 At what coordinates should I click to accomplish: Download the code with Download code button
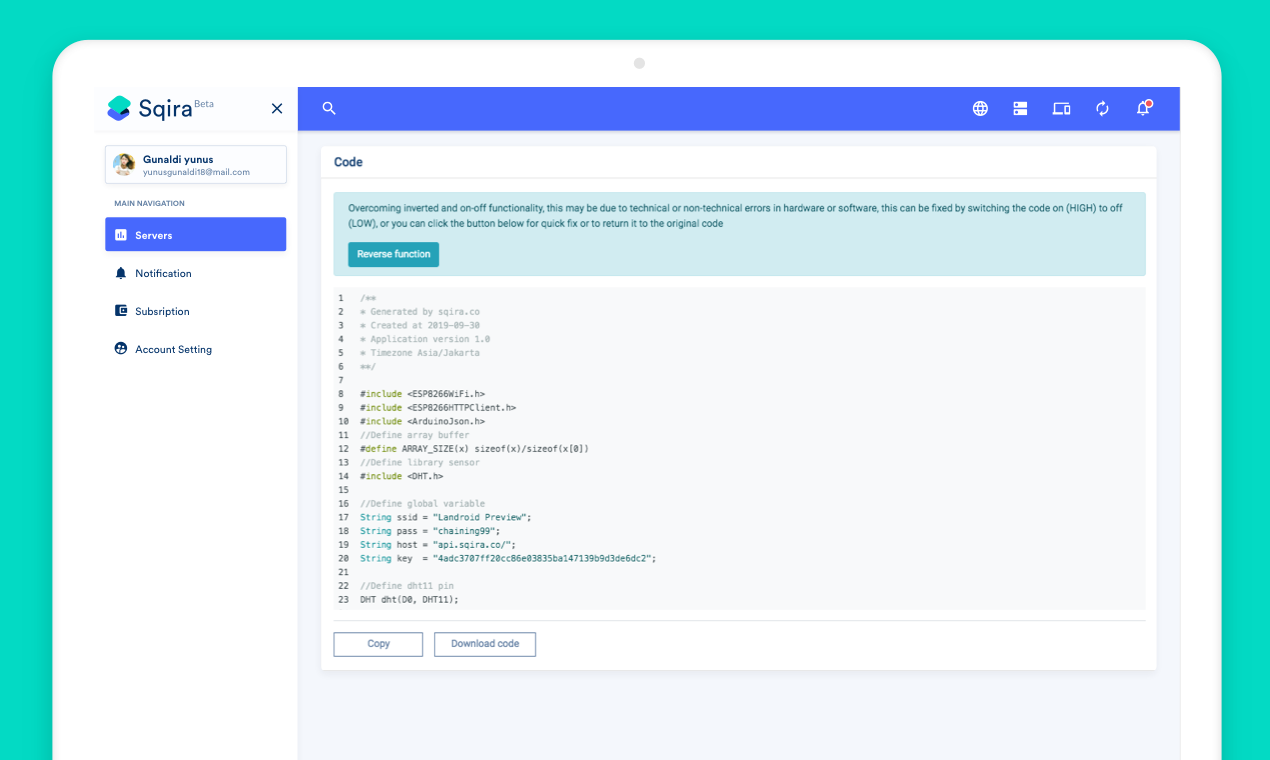click(x=485, y=644)
